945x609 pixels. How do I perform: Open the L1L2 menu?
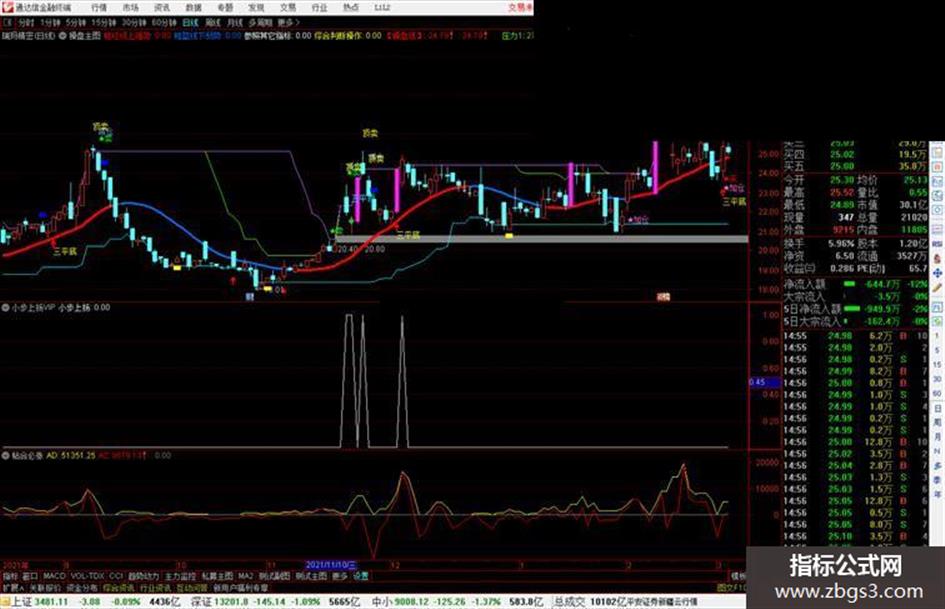pyautogui.click(x=382, y=7)
